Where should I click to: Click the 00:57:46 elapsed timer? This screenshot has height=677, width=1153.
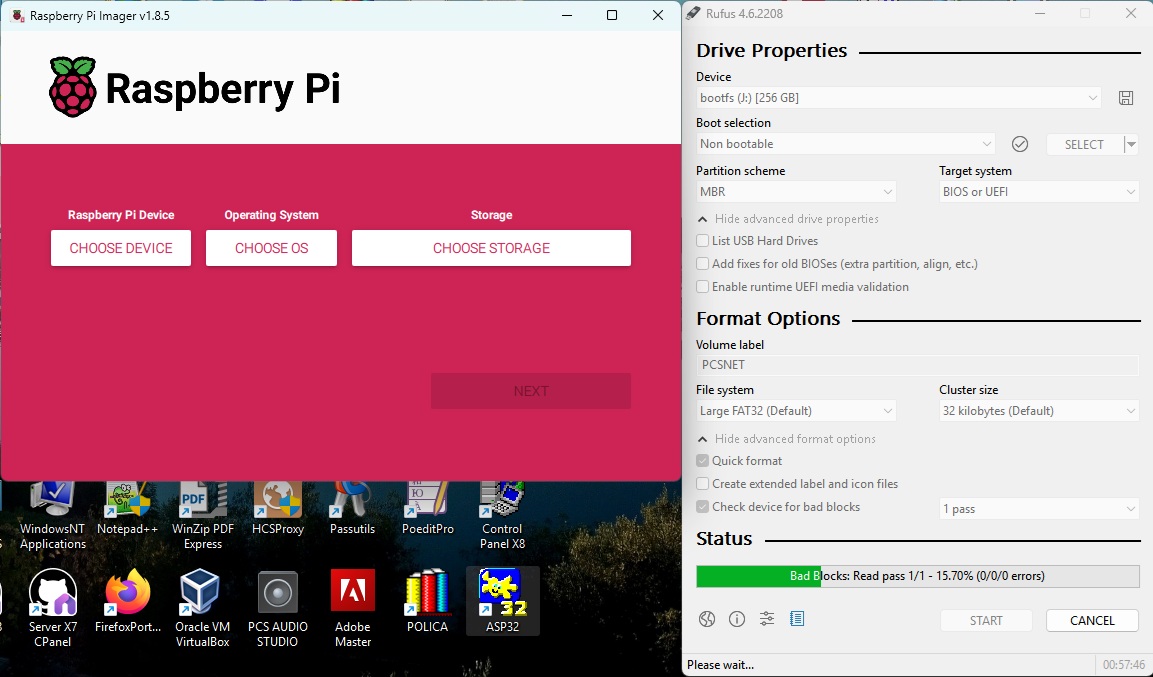[1123, 665]
